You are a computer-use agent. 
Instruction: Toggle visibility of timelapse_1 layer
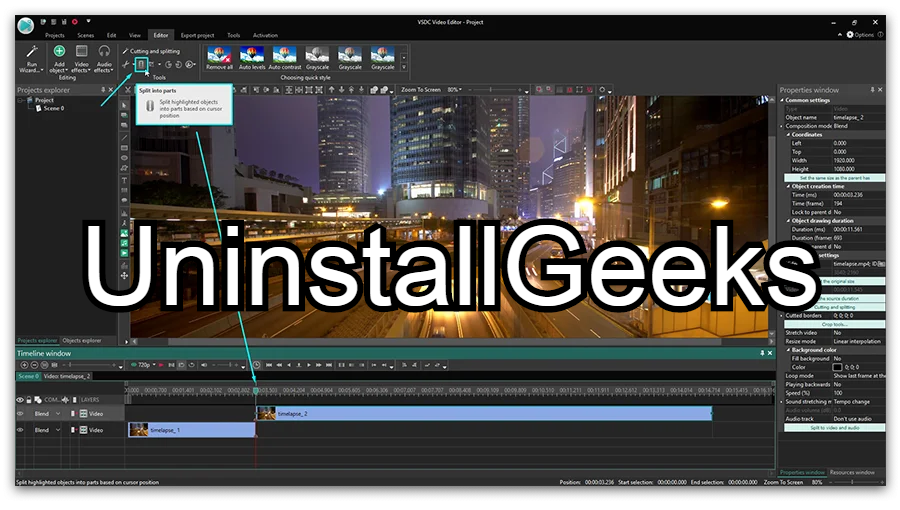tap(20, 430)
